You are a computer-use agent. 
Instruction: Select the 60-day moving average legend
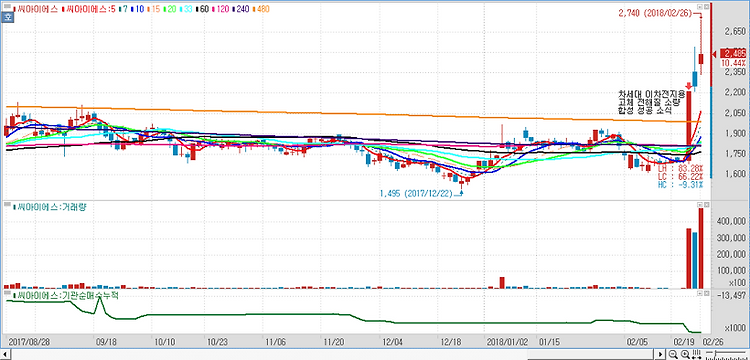tap(202, 9)
